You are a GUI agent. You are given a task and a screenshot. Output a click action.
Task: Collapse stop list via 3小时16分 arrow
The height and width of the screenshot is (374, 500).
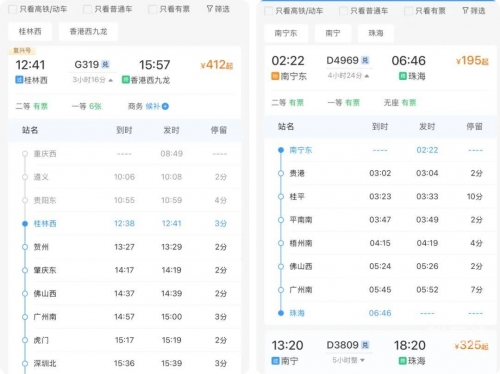coord(111,80)
